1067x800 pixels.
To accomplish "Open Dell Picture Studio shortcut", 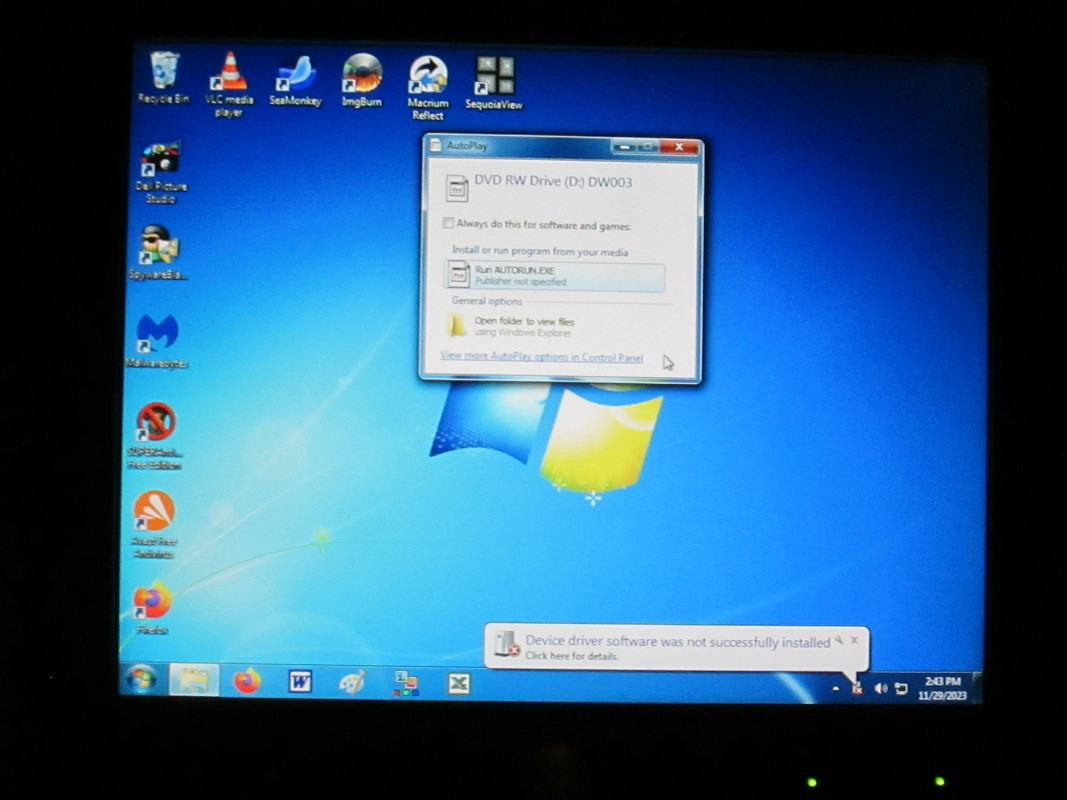I will (161, 171).
